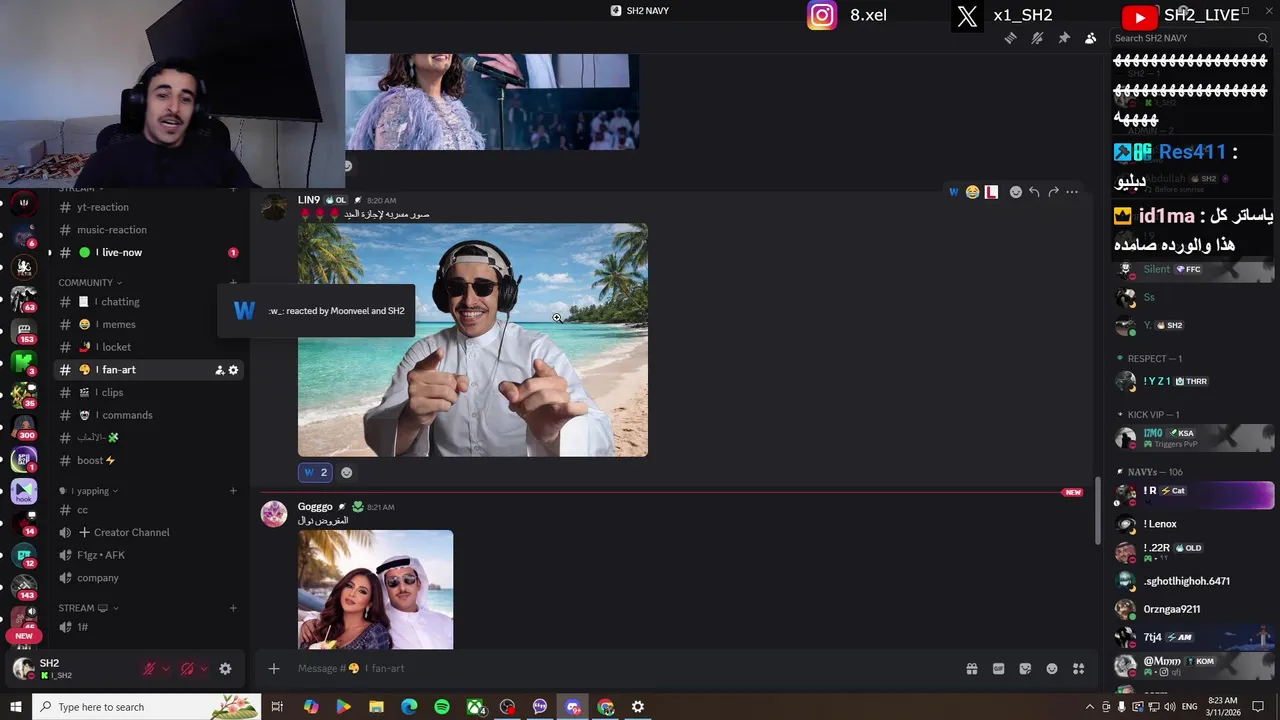This screenshot has height=720, width=1280.
Task: Open pinned messages pin icon
Action: tap(1064, 38)
